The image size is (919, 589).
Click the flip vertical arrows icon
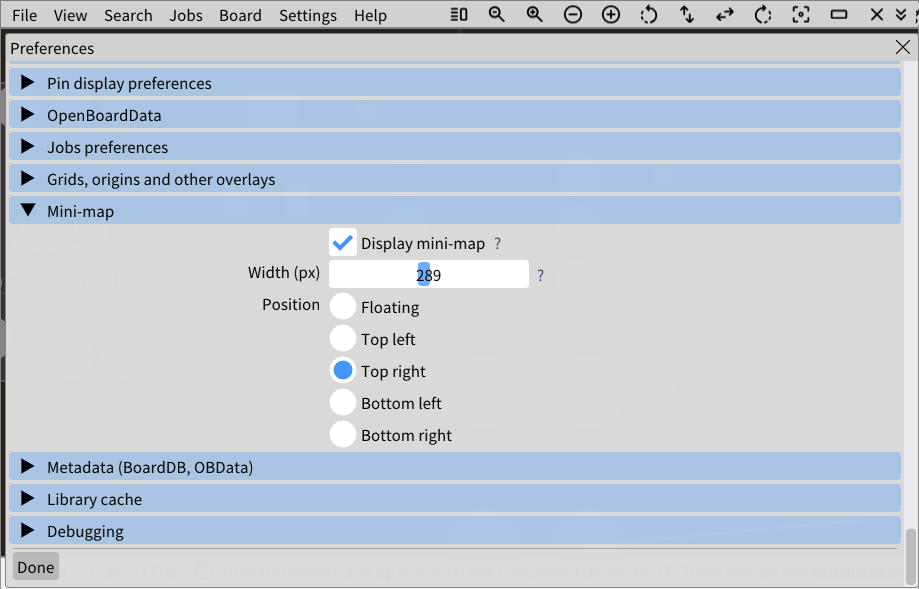686,14
